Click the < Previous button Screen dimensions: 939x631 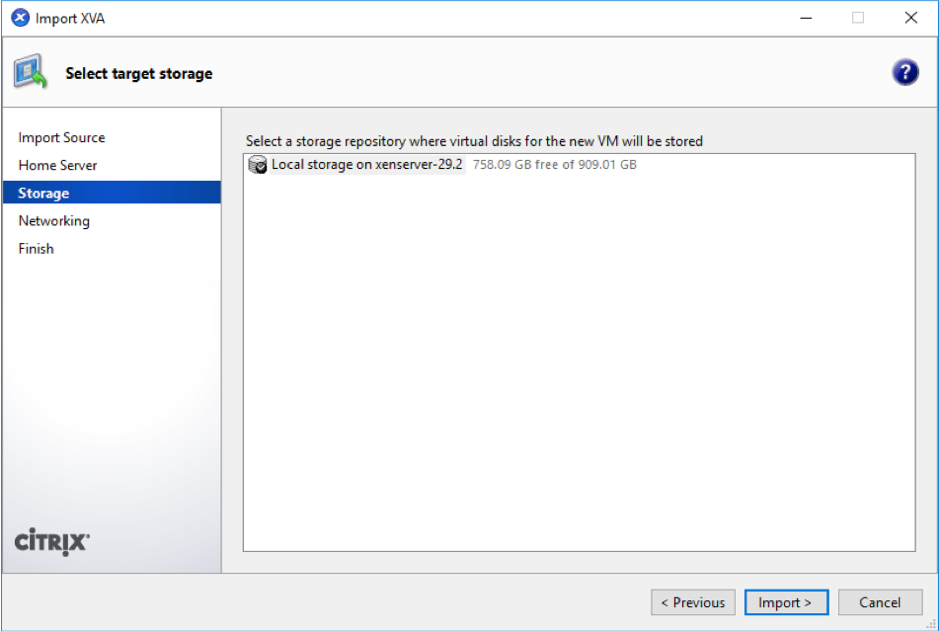pos(693,602)
